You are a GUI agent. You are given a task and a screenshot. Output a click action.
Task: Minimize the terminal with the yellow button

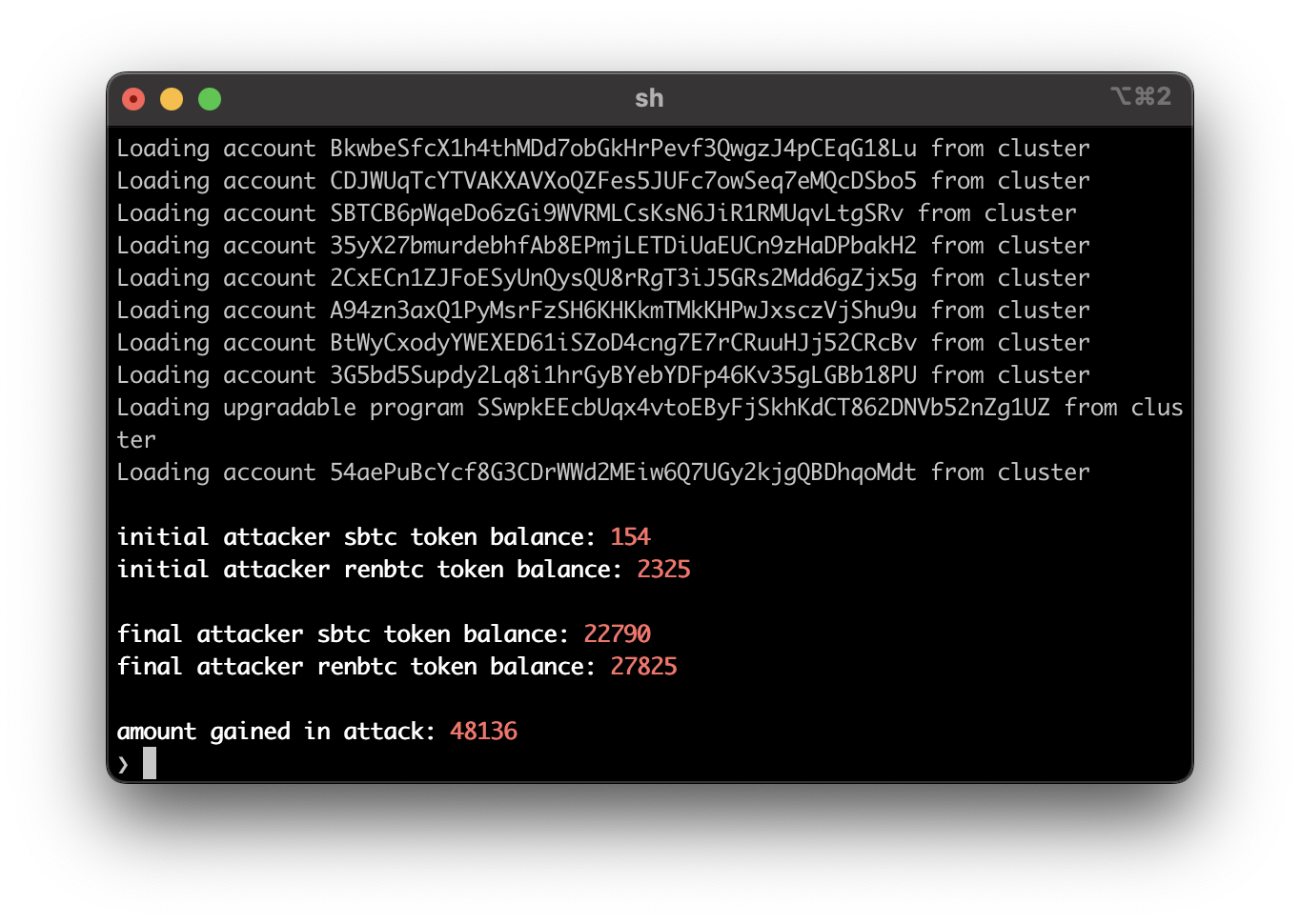pos(172,99)
